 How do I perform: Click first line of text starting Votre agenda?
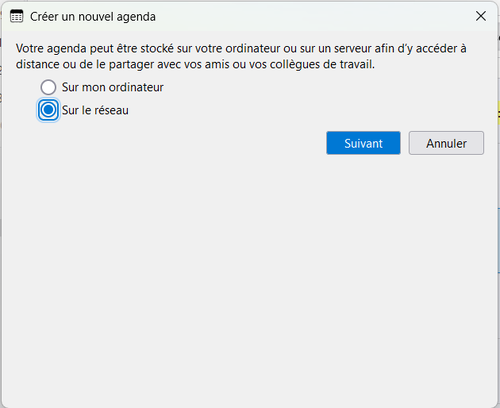(x=241, y=49)
